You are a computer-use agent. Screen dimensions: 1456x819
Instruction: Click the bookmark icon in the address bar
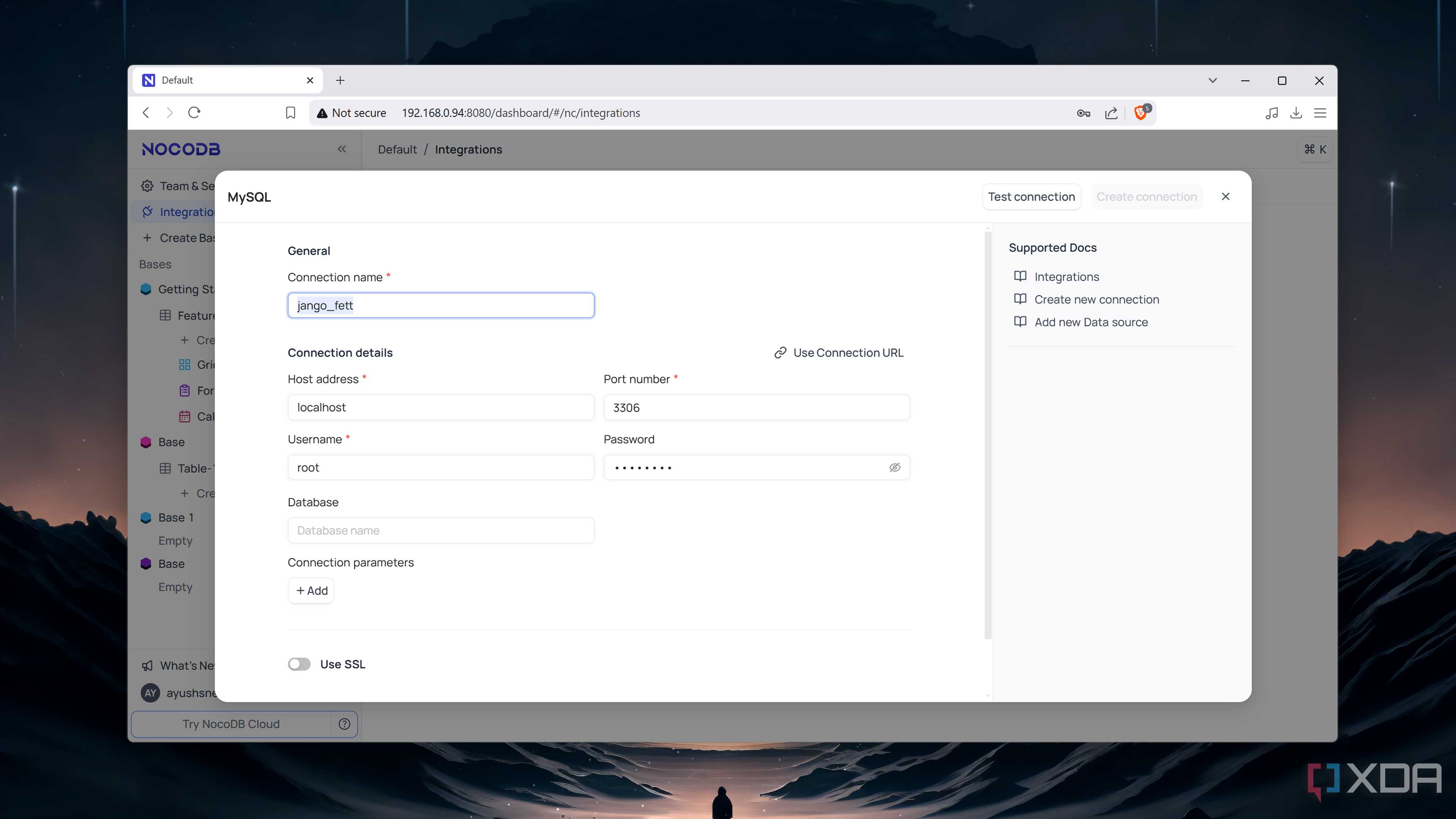tap(290, 113)
